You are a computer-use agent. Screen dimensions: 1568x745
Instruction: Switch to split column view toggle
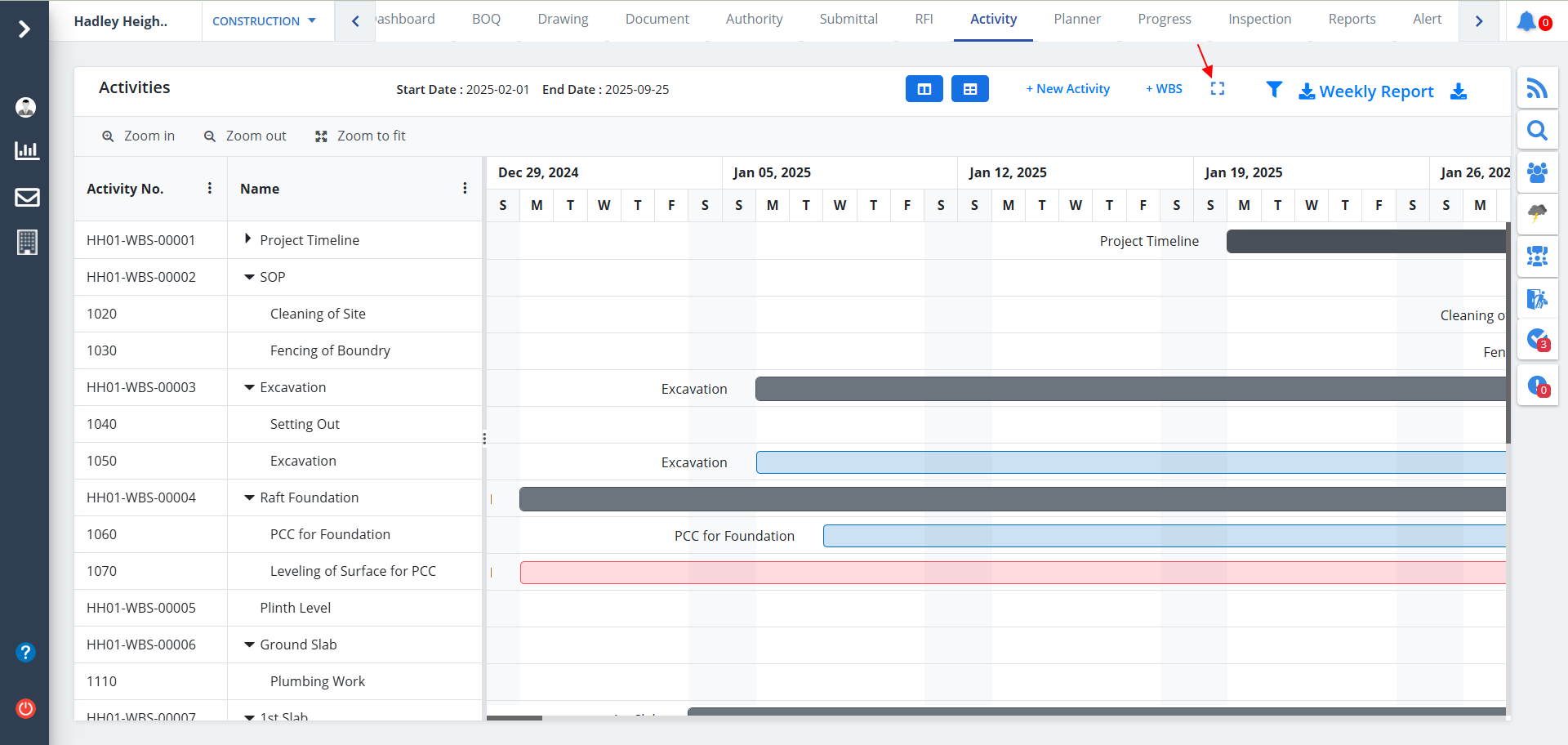[924, 89]
